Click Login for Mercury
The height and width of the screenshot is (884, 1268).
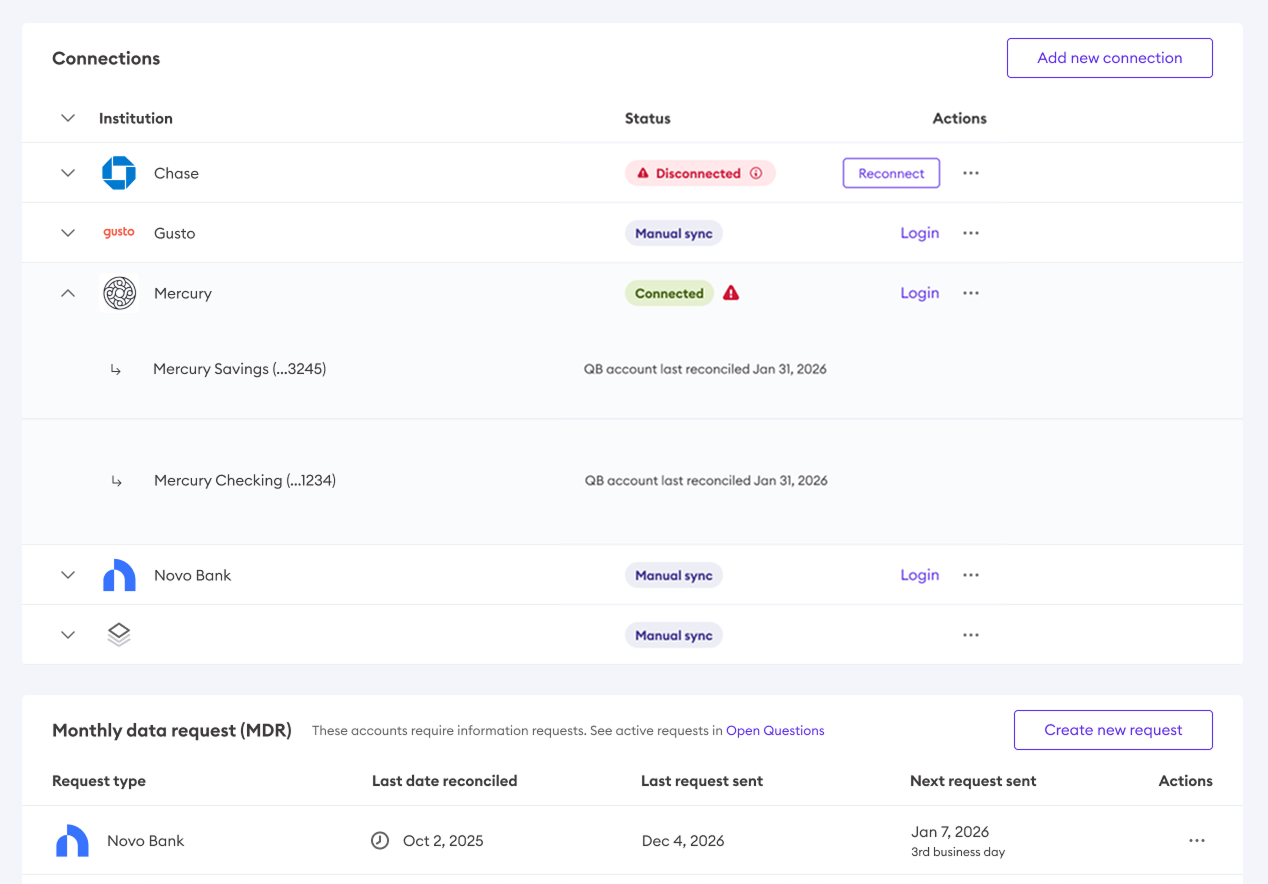[919, 293]
